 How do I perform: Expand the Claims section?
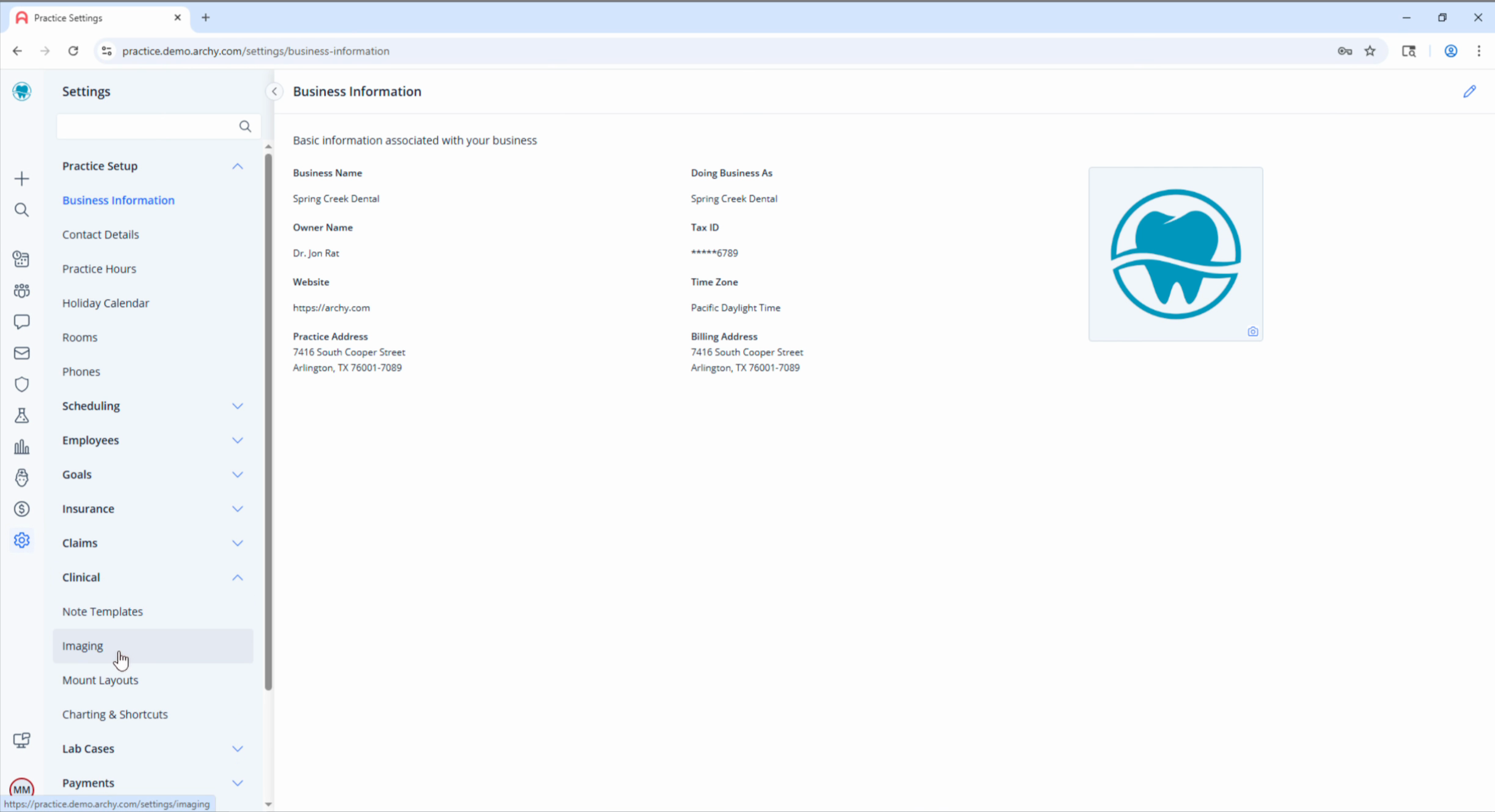pos(238,543)
